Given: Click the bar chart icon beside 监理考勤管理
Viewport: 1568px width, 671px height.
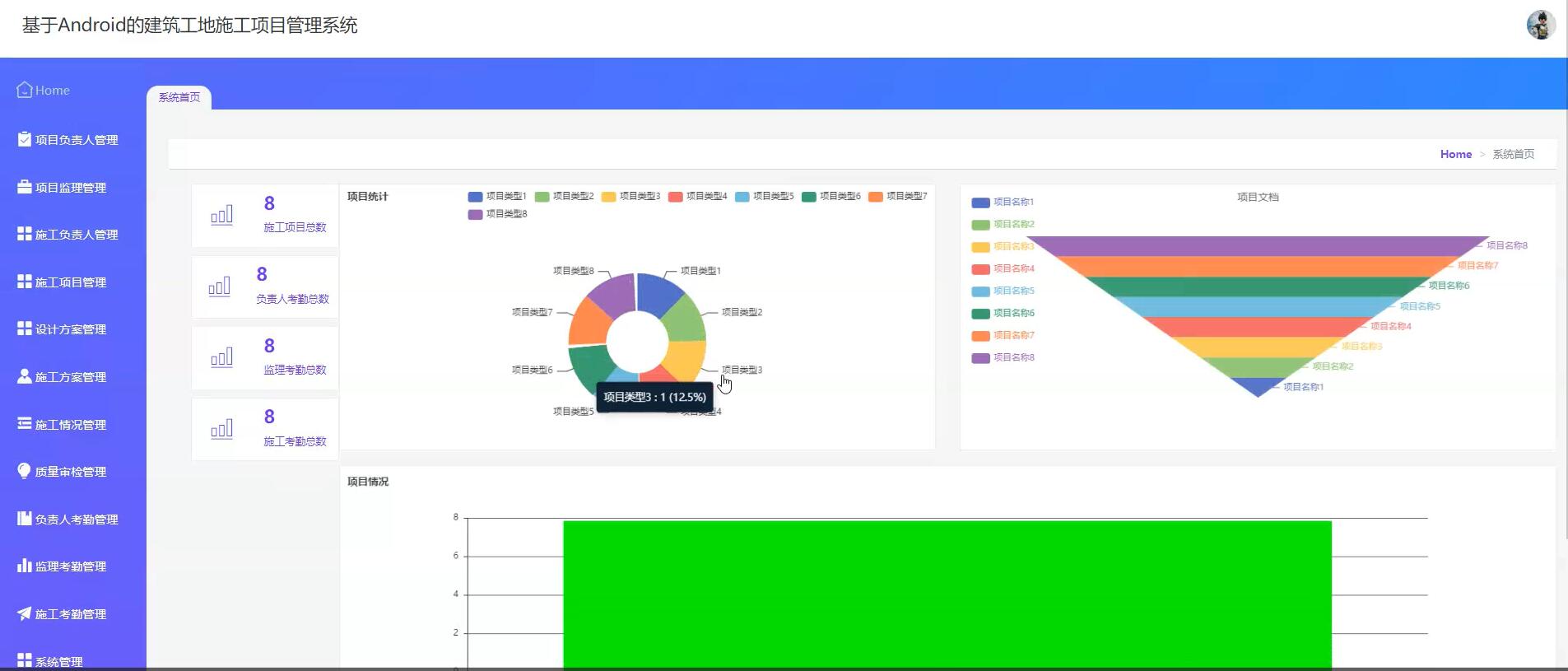Looking at the screenshot, I should tap(25, 566).
